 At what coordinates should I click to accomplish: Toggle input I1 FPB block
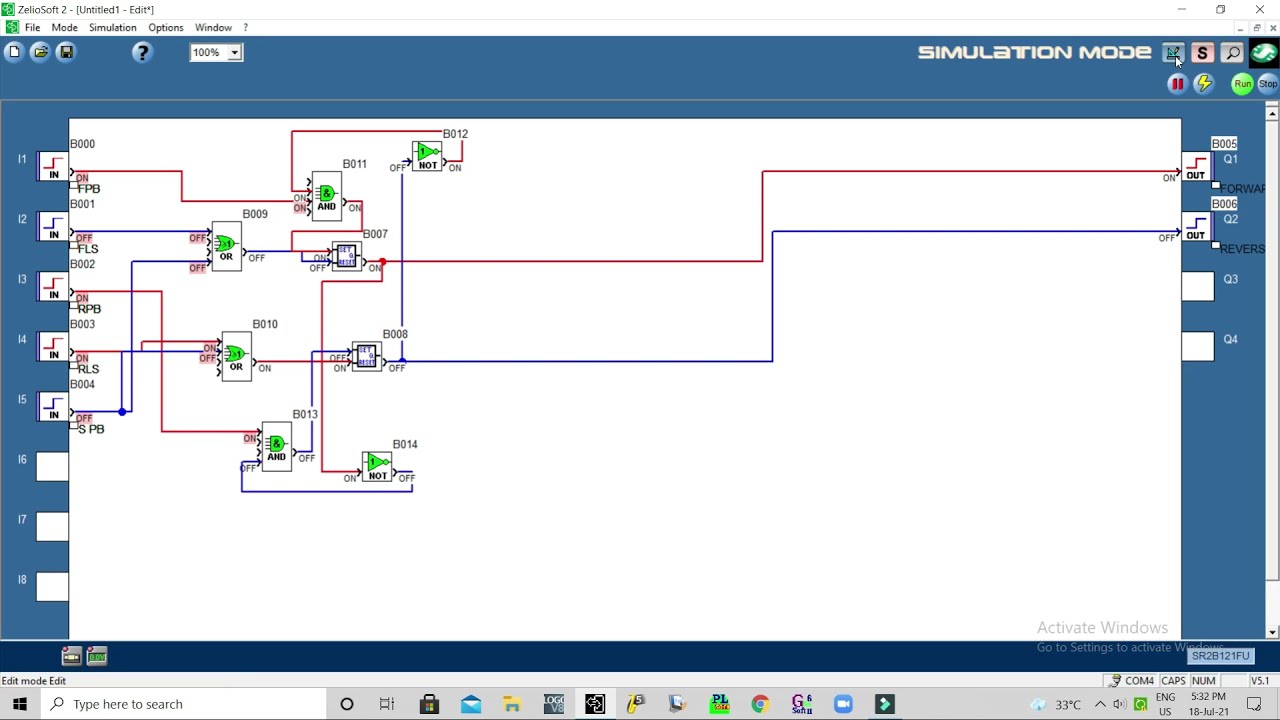click(53, 167)
